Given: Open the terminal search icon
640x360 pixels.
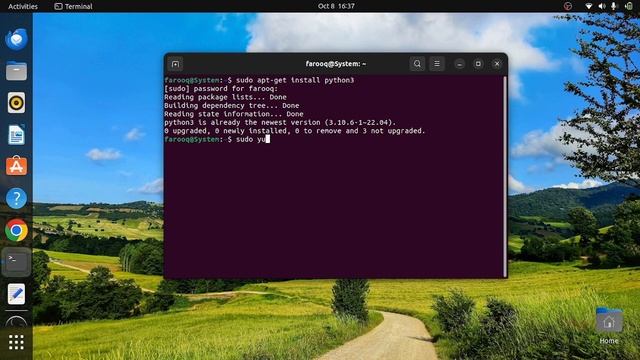Looking at the screenshot, I should click(417, 64).
